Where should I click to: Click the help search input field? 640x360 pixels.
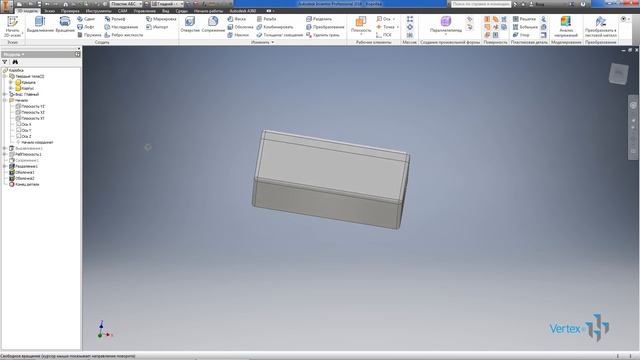[x=481, y=4]
